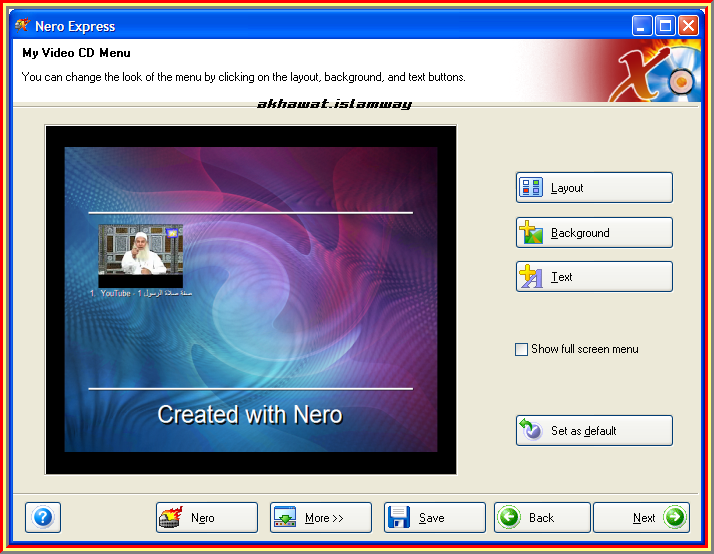Go back with the Back button
The width and height of the screenshot is (714, 554).
[x=542, y=518]
